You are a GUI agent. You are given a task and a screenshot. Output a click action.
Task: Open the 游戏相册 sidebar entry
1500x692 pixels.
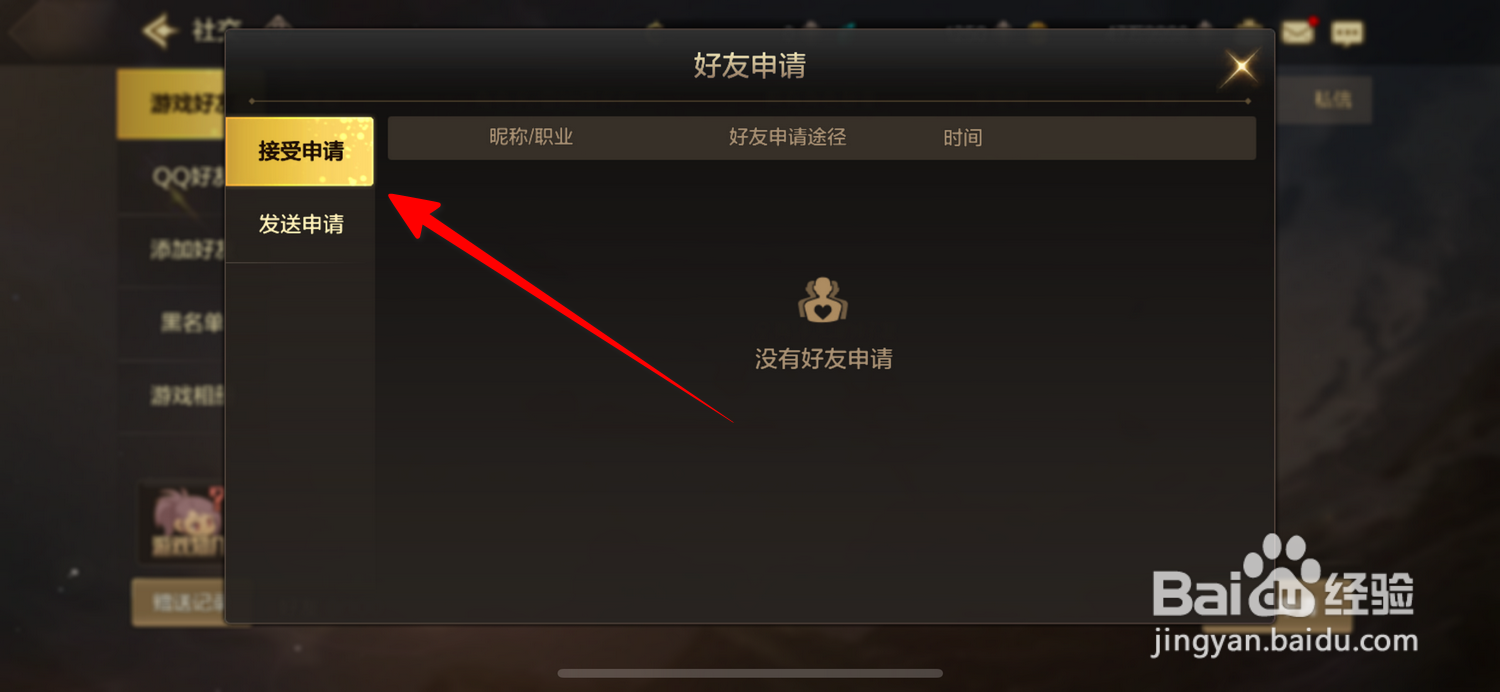tap(171, 396)
